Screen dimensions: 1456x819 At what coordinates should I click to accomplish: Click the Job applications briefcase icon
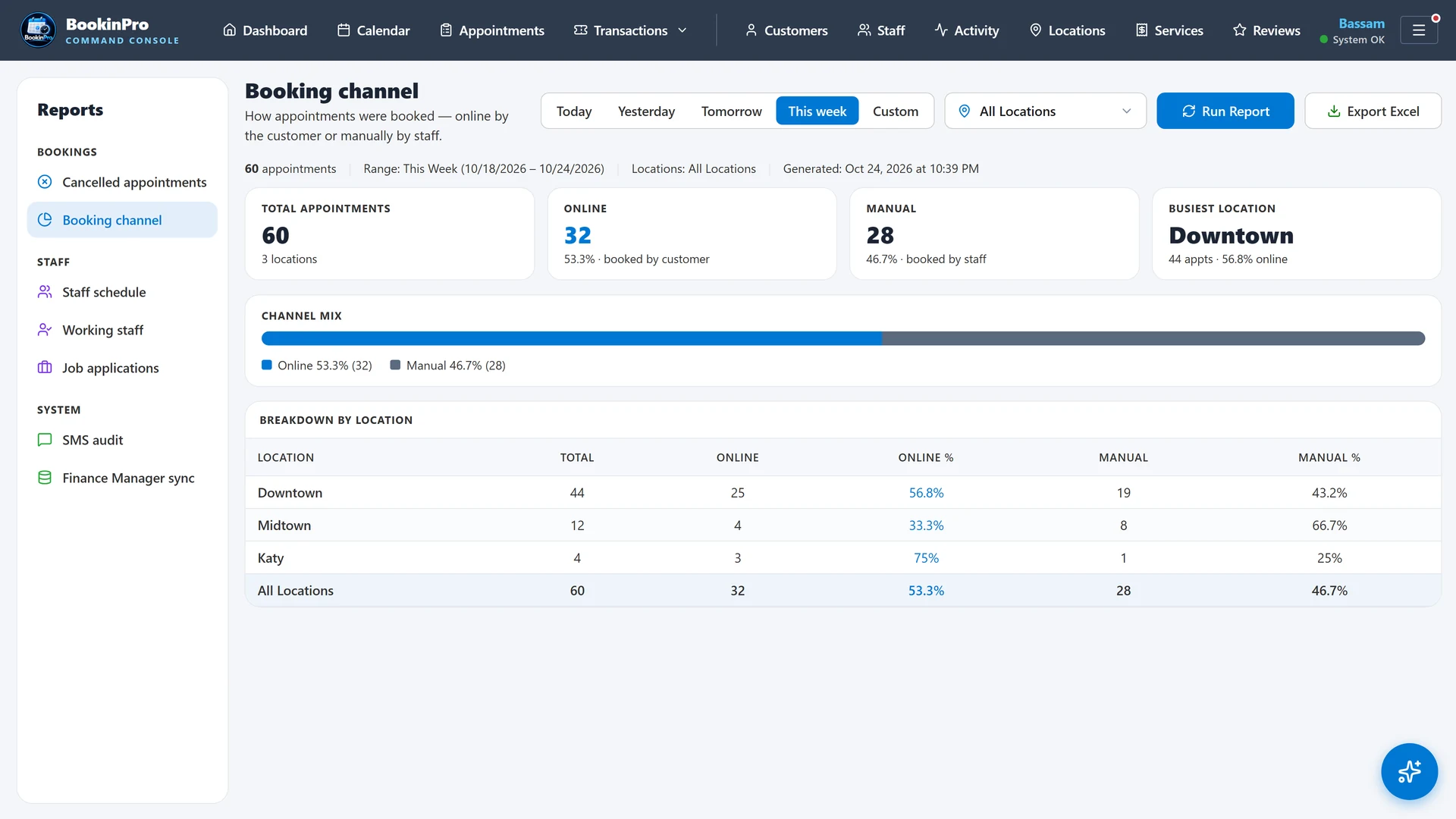point(45,368)
